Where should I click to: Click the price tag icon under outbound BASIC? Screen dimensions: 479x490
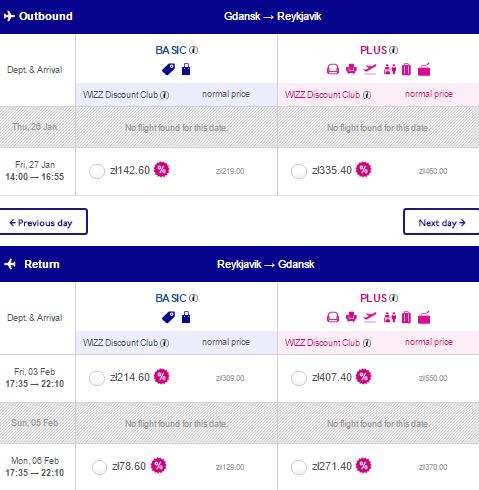coord(168,69)
